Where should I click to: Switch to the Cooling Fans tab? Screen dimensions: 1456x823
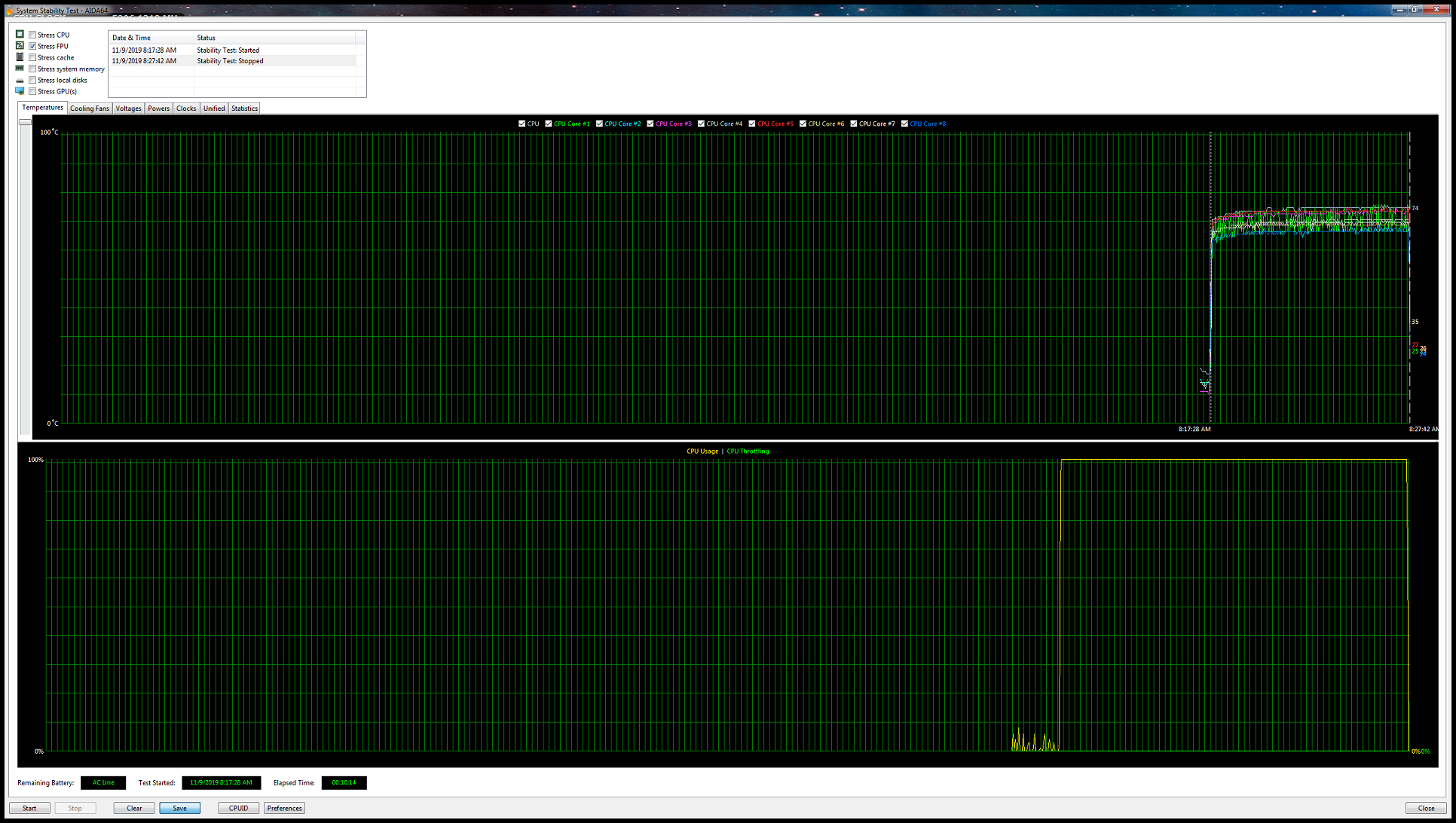coord(90,109)
